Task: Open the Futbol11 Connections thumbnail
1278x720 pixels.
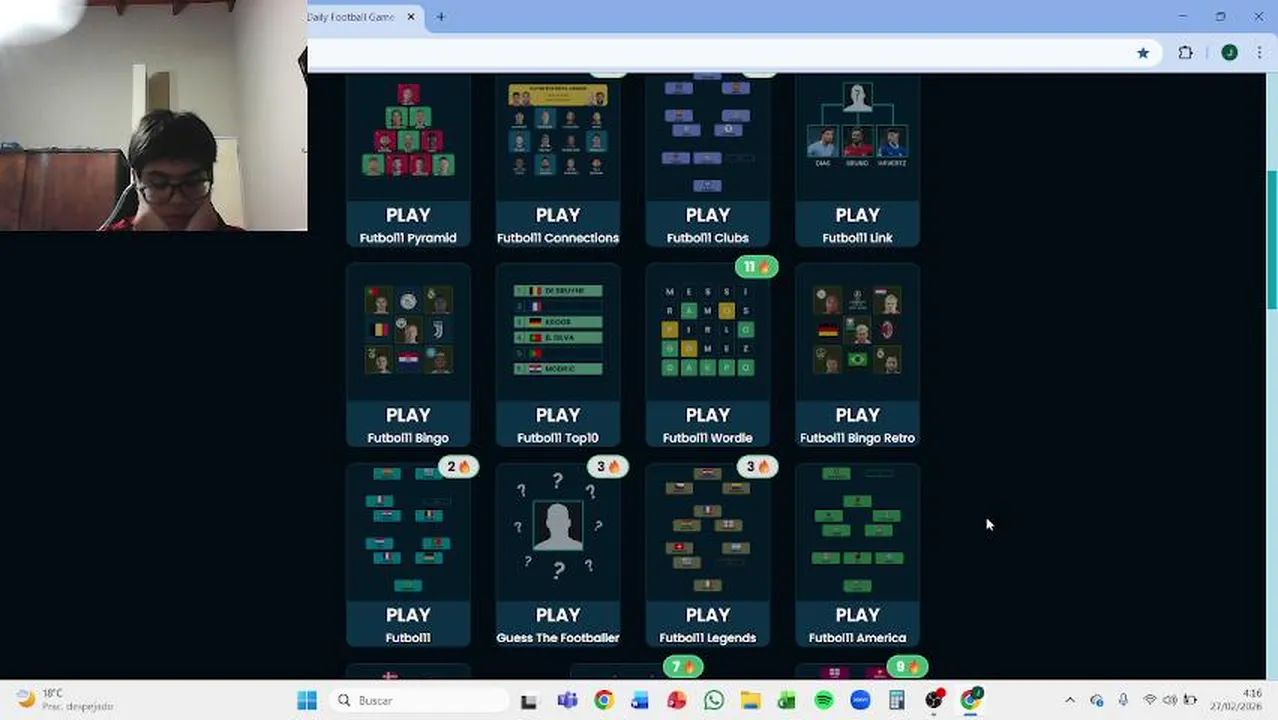Action: click(x=558, y=130)
